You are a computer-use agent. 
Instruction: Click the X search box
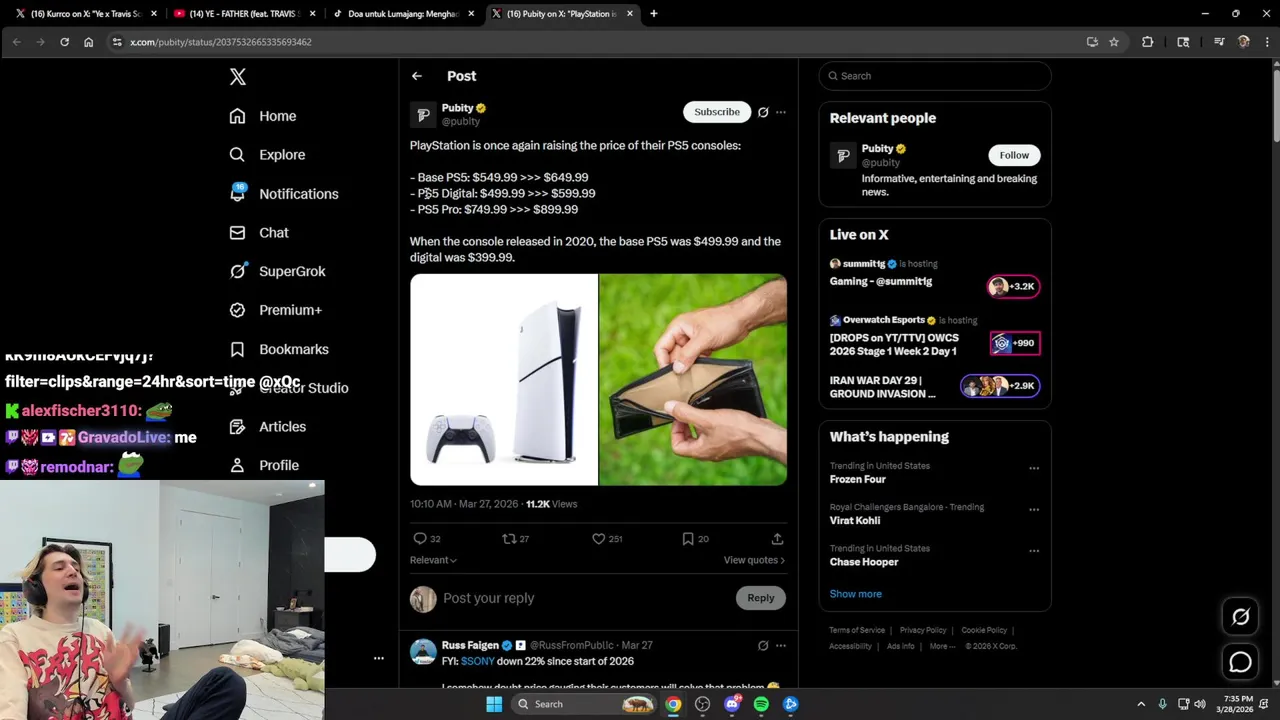[x=935, y=76]
